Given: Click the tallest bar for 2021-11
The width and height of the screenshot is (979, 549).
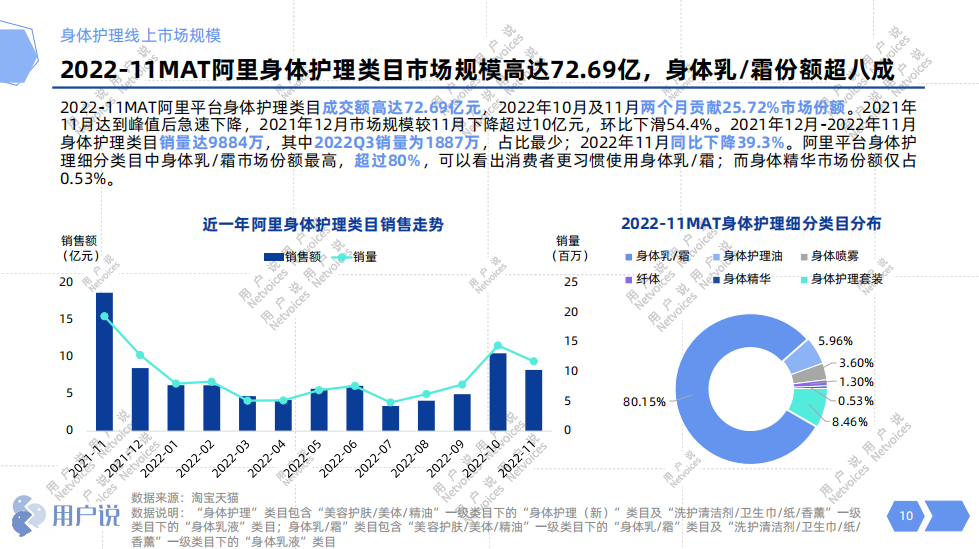Looking at the screenshot, I should 104,360.
